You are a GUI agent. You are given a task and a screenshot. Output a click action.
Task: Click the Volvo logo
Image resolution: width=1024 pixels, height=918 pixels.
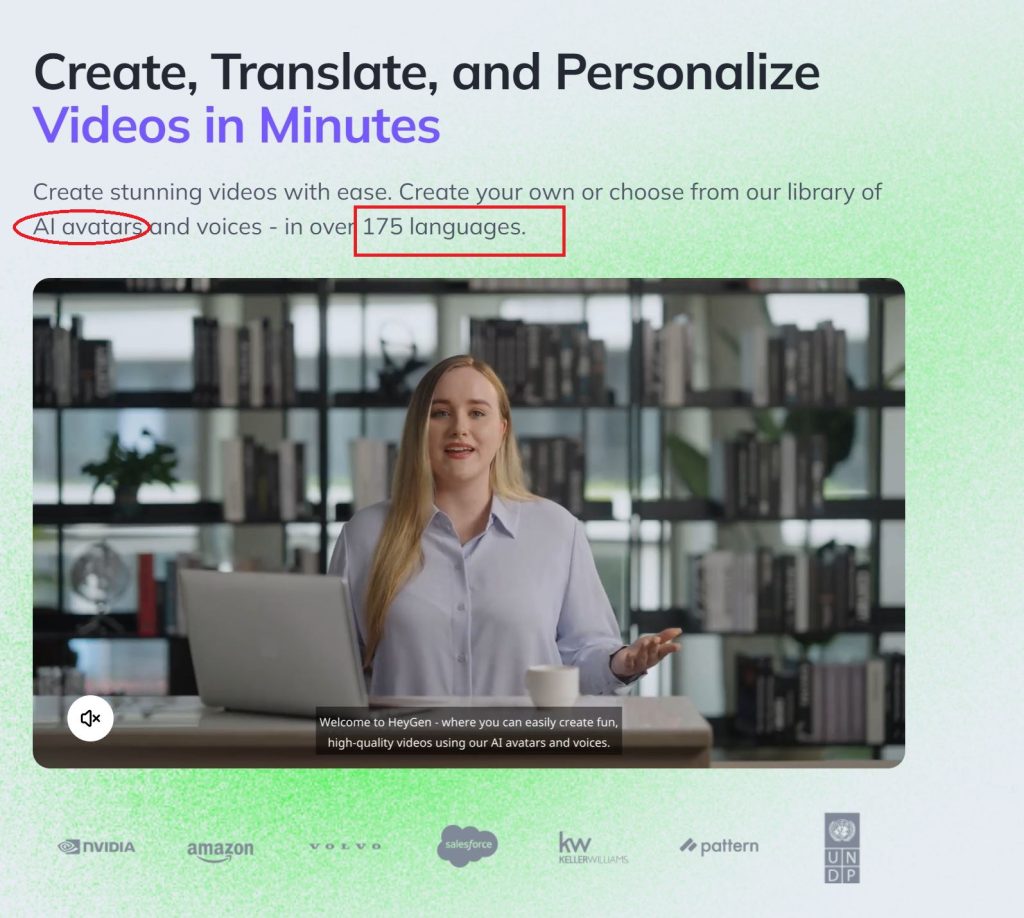click(345, 846)
